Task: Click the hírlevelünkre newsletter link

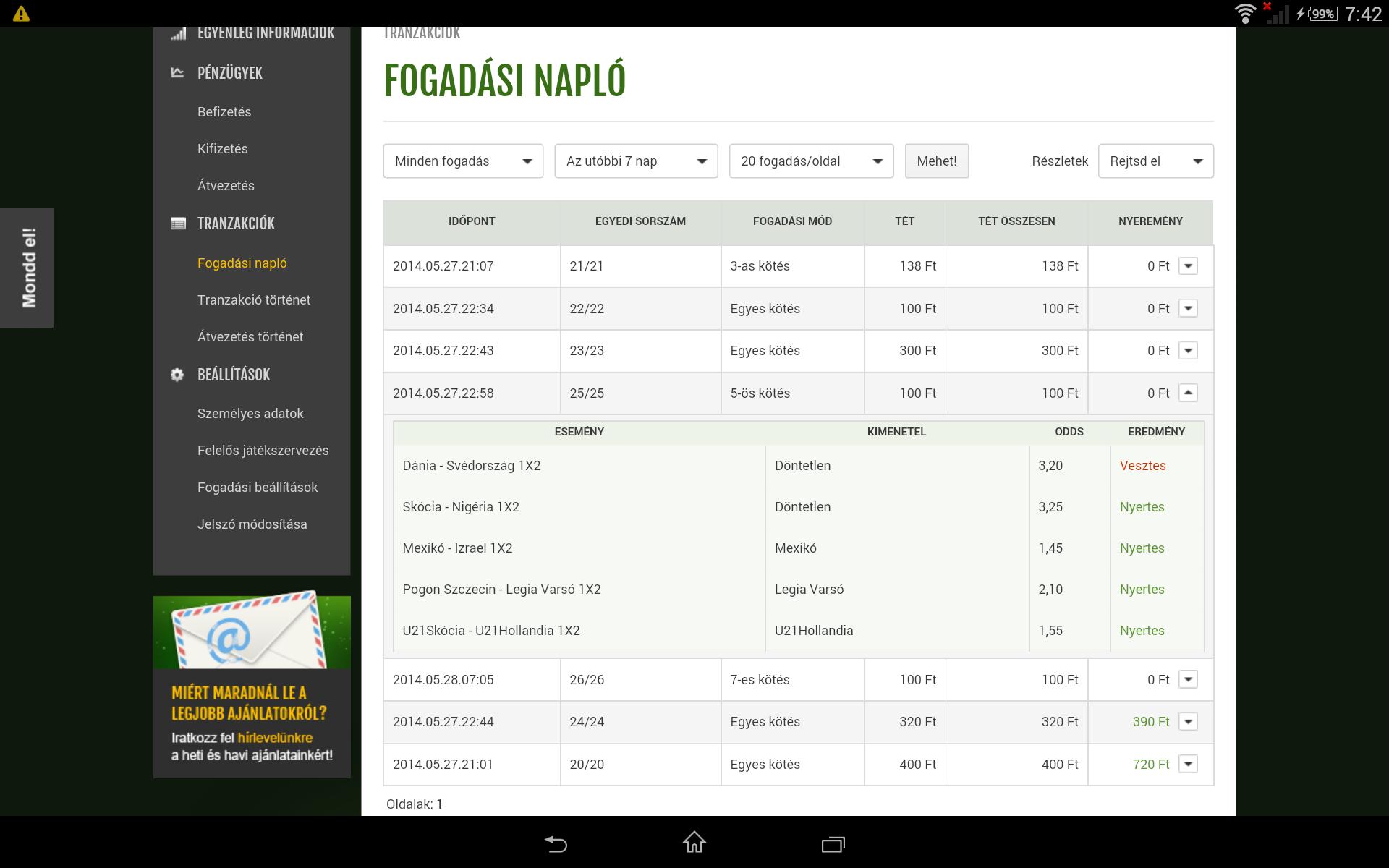Action: coord(275,738)
